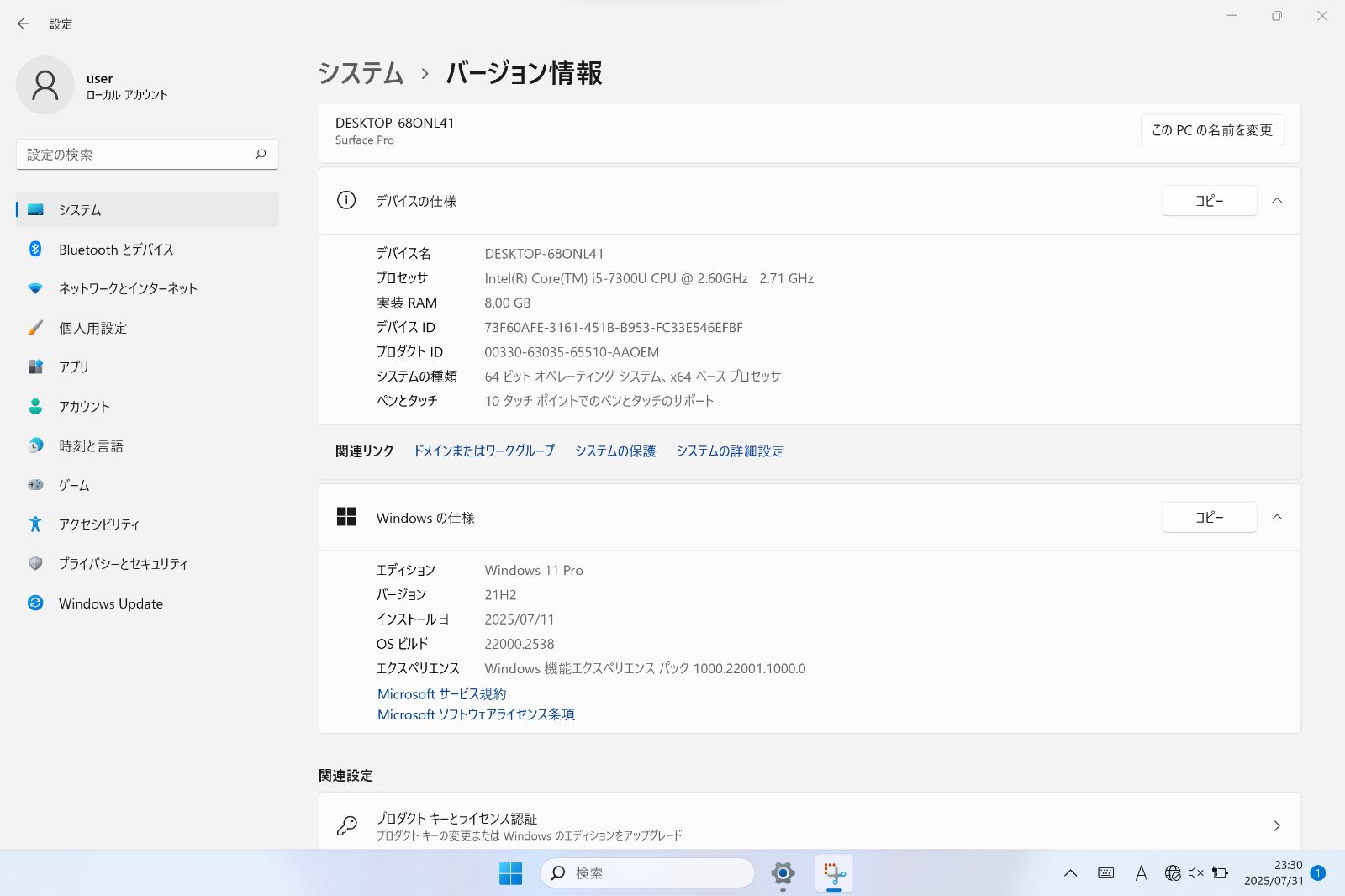Open Microsoft ソフトウェアライセンス条項 link

point(476,714)
